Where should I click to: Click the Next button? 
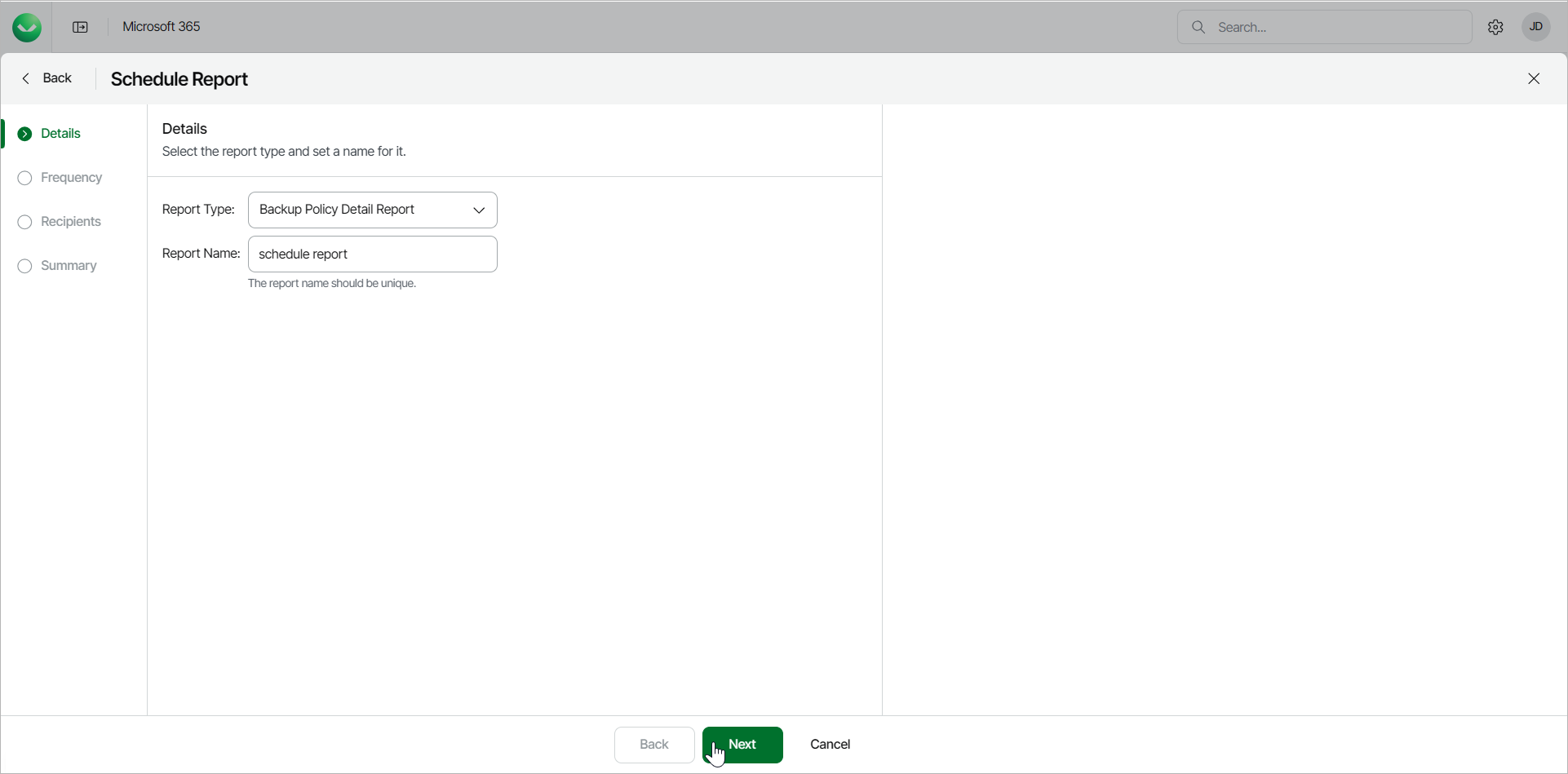(x=742, y=745)
